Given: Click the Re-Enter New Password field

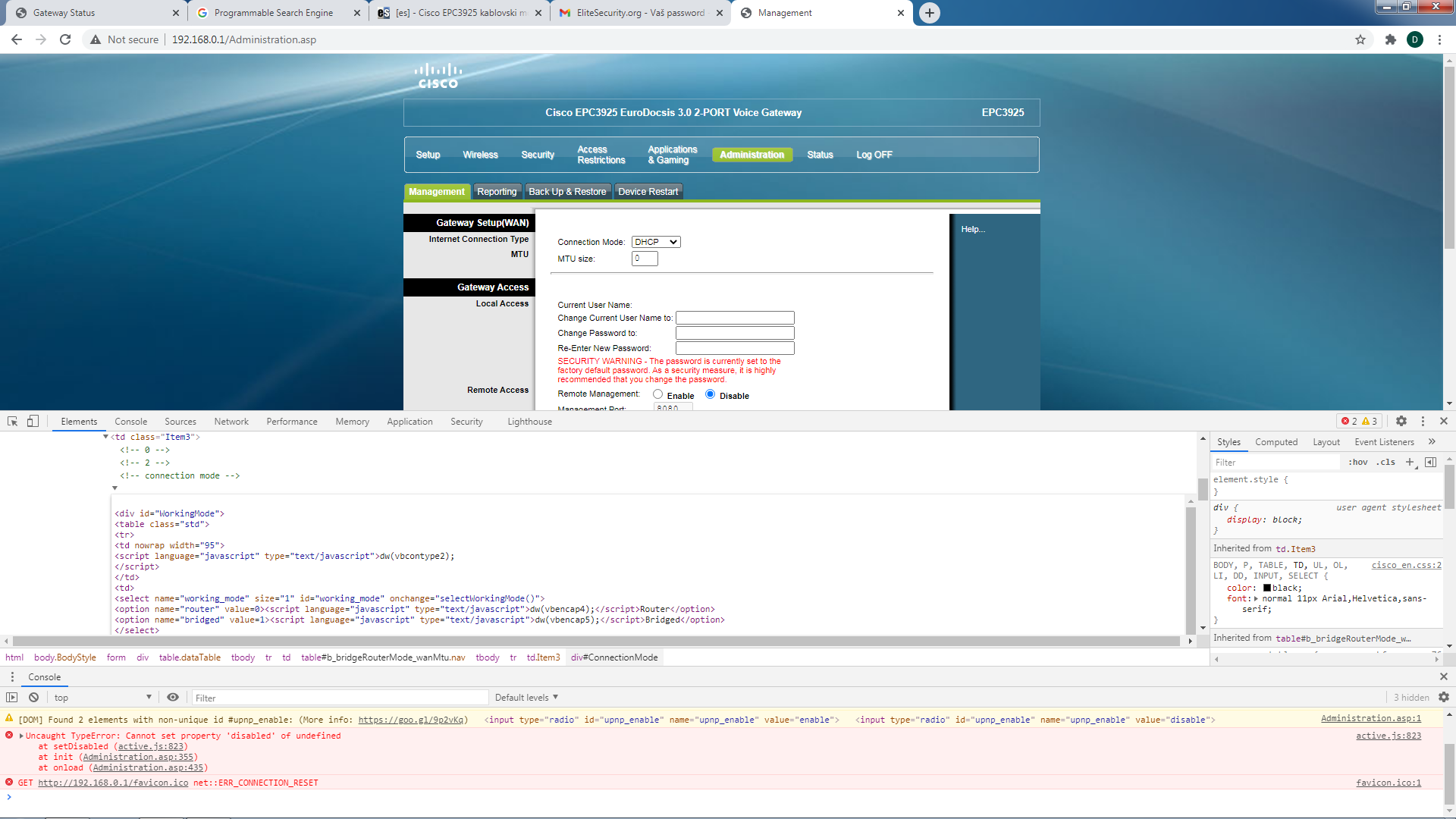Looking at the screenshot, I should click(x=735, y=348).
